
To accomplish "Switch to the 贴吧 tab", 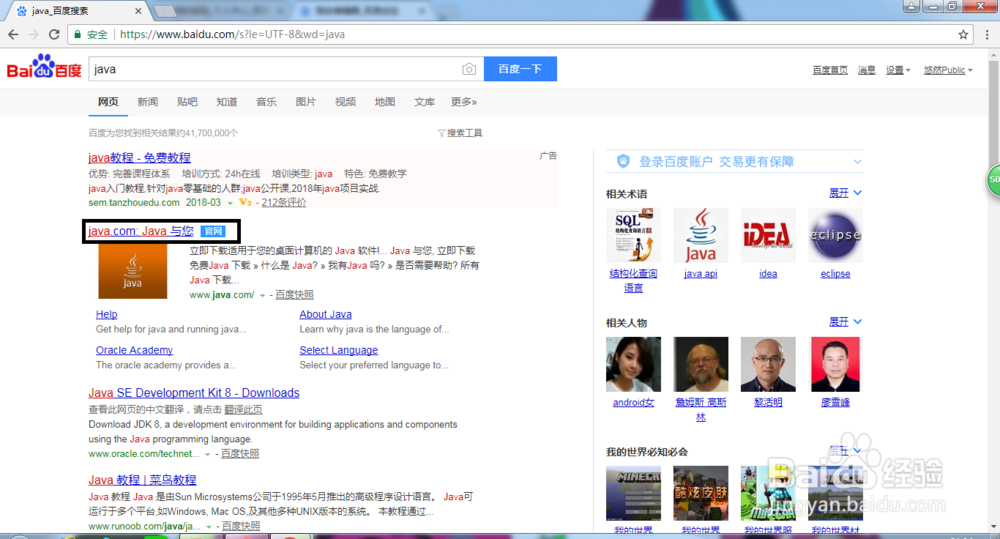I will click(187, 102).
